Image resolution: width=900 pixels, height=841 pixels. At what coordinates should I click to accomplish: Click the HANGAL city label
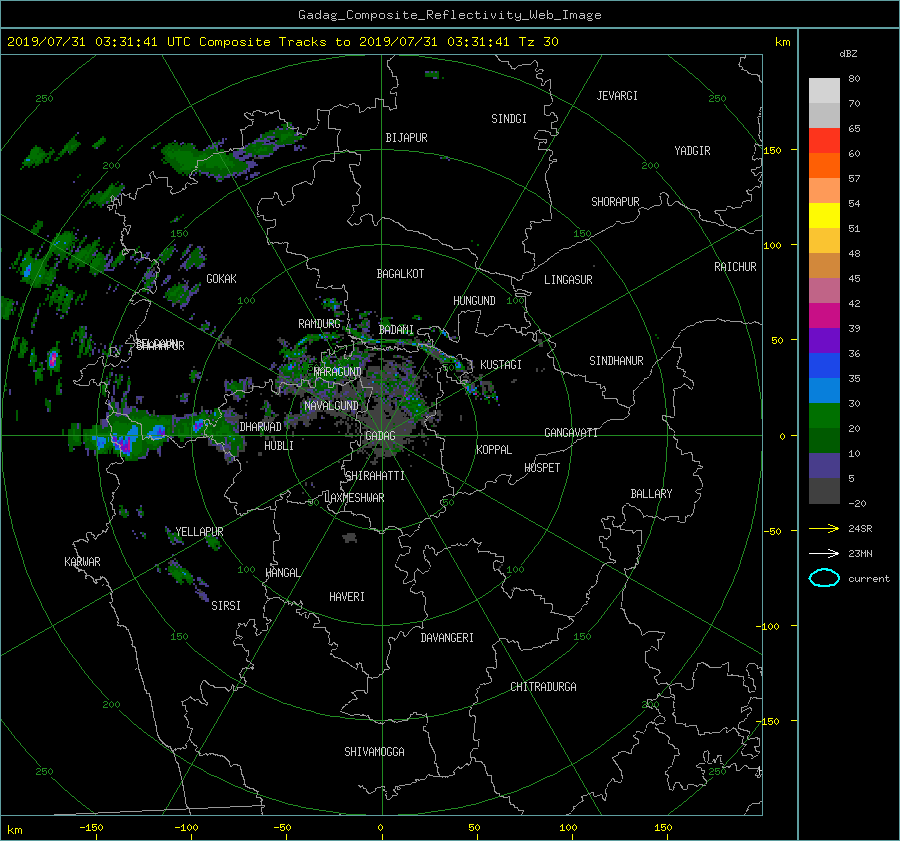(282, 573)
